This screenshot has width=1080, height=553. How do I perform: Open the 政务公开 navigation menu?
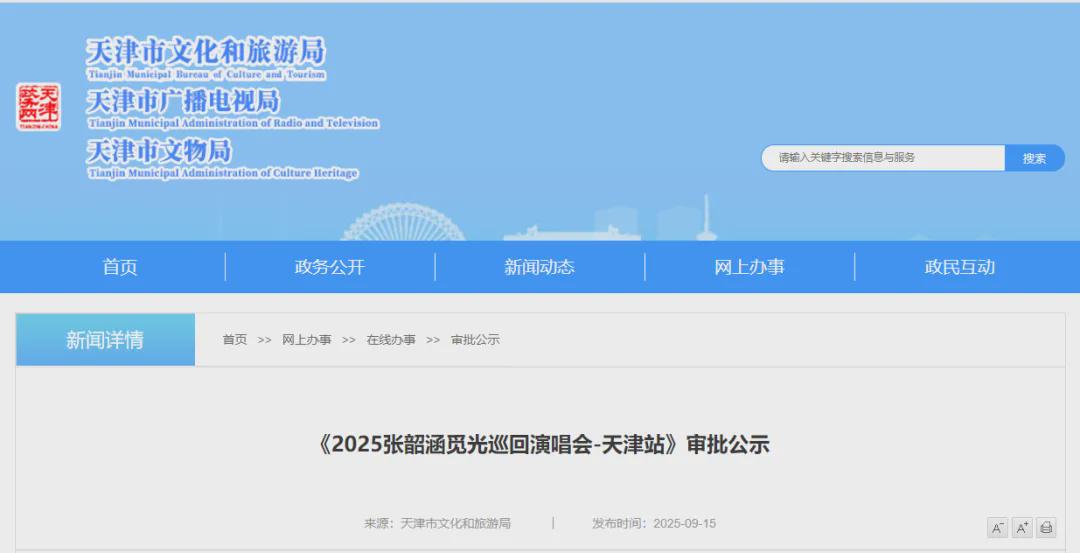click(330, 267)
